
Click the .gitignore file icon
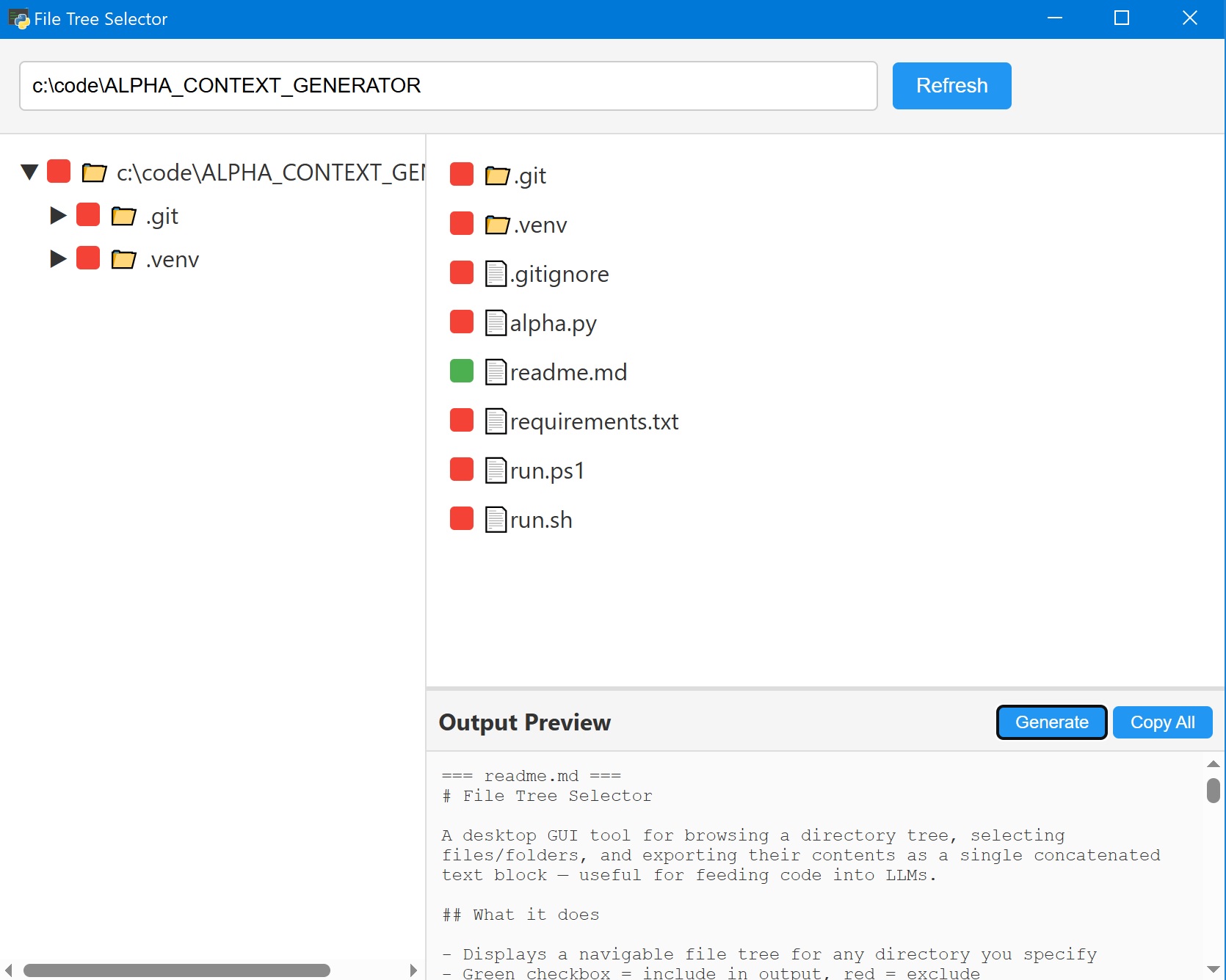click(x=496, y=274)
